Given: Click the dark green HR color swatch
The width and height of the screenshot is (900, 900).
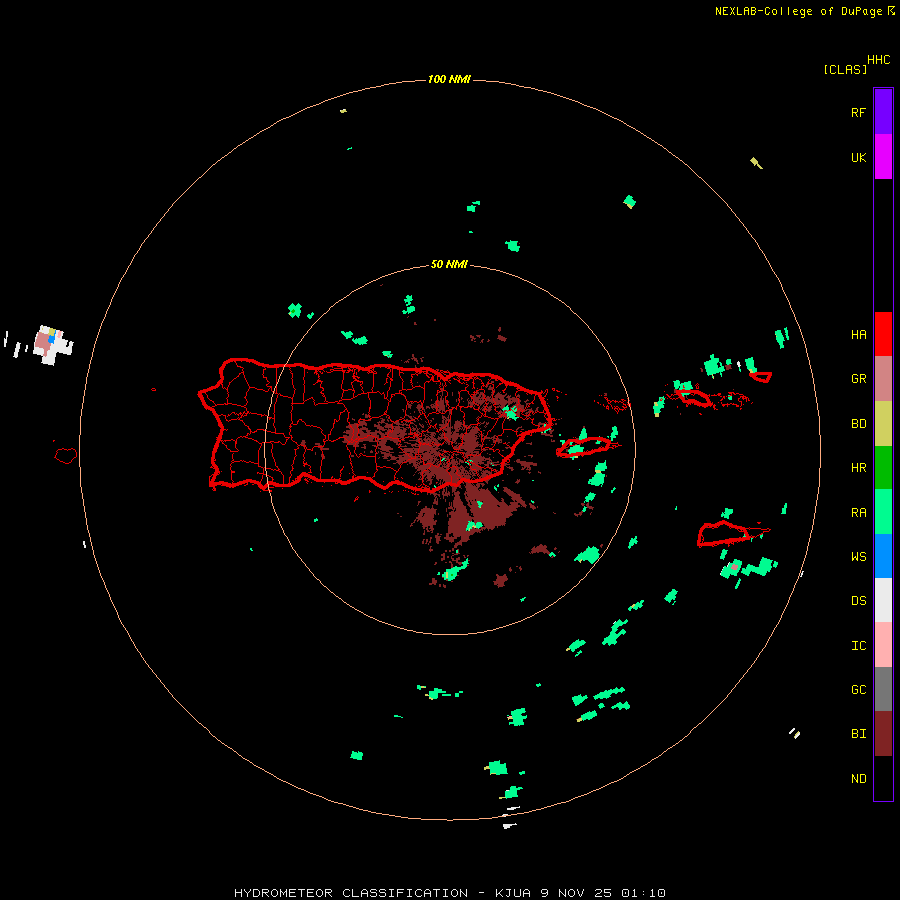Looking at the screenshot, I should 883,468.
